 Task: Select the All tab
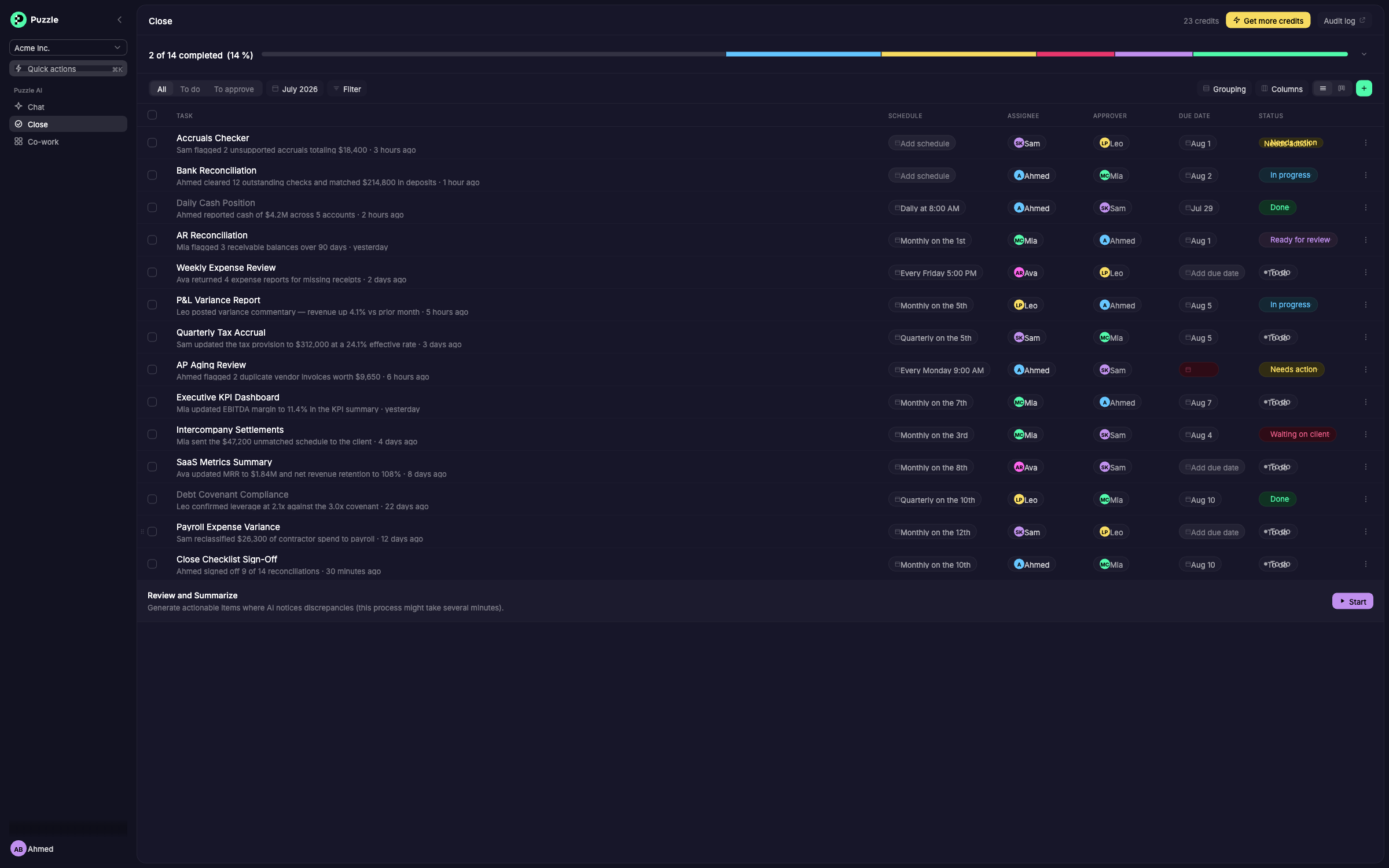[161, 89]
